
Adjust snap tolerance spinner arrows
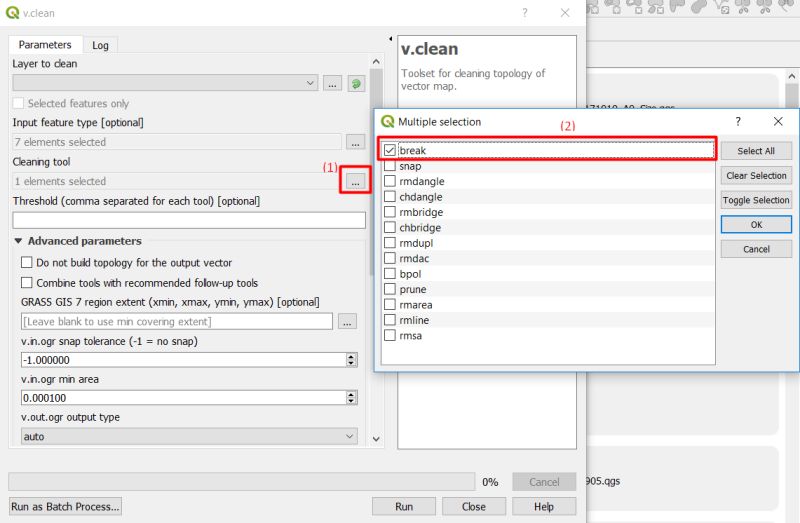coord(351,360)
